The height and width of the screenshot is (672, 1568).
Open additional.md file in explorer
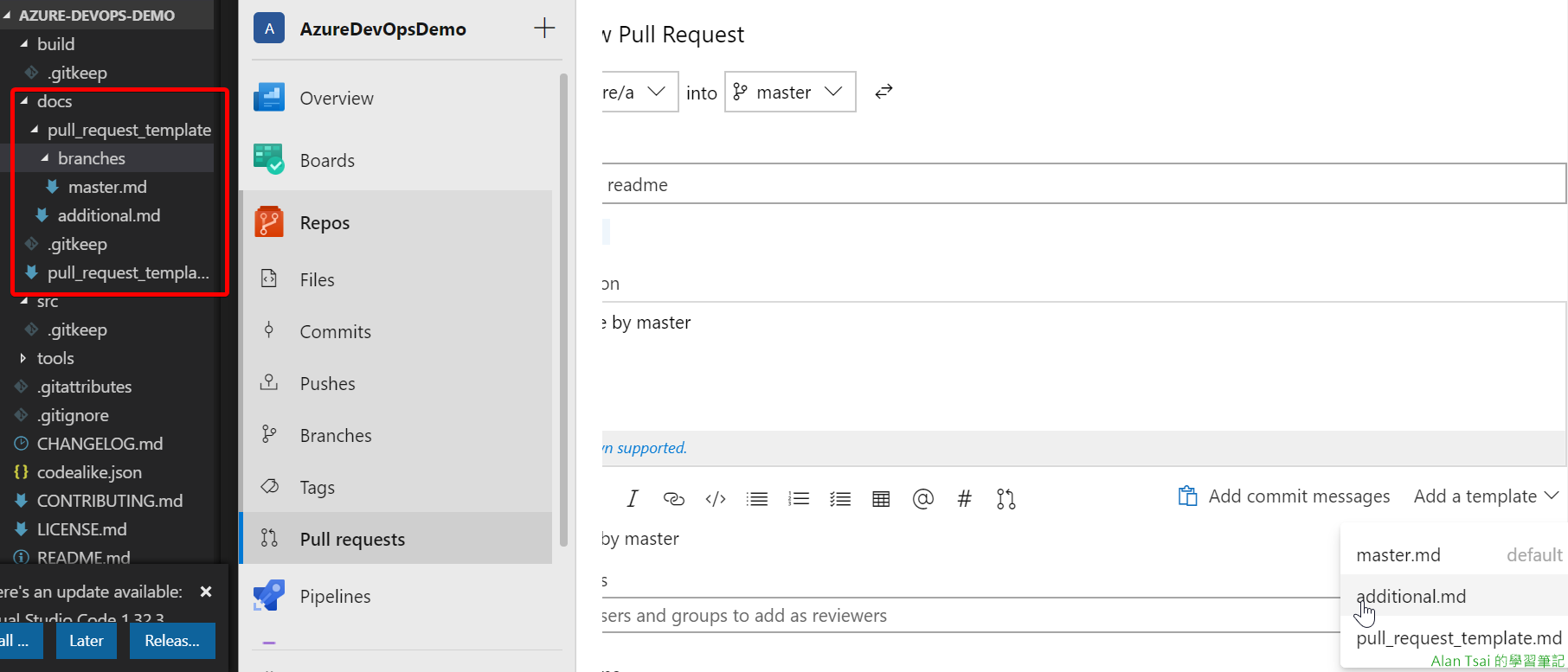(x=108, y=214)
